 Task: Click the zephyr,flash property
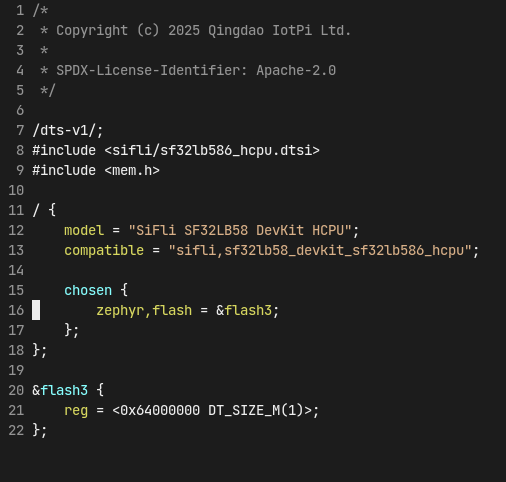(144, 310)
